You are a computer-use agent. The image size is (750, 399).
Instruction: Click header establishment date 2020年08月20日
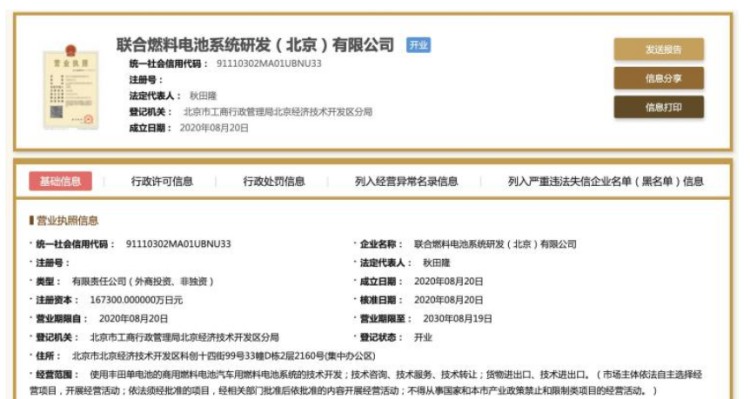point(214,128)
